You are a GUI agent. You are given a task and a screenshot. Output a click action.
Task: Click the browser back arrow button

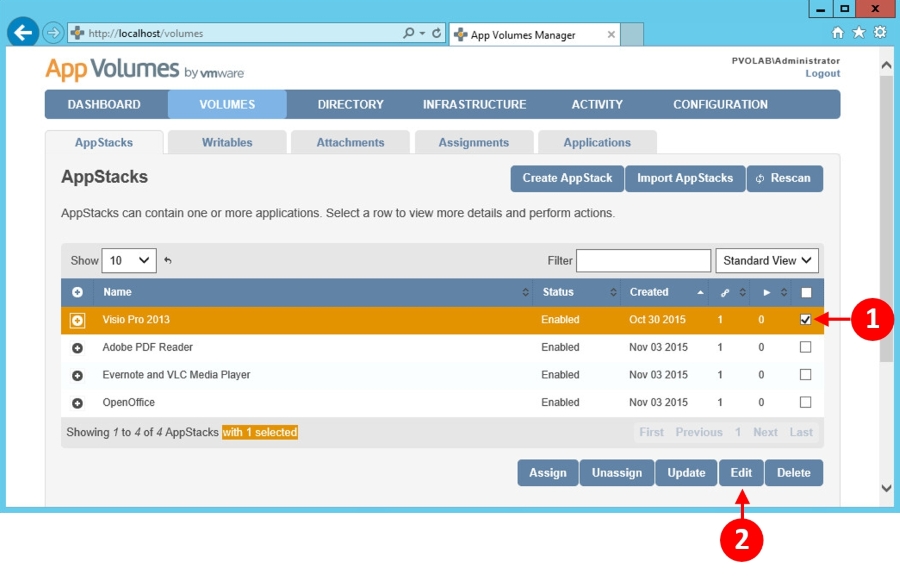[23, 33]
